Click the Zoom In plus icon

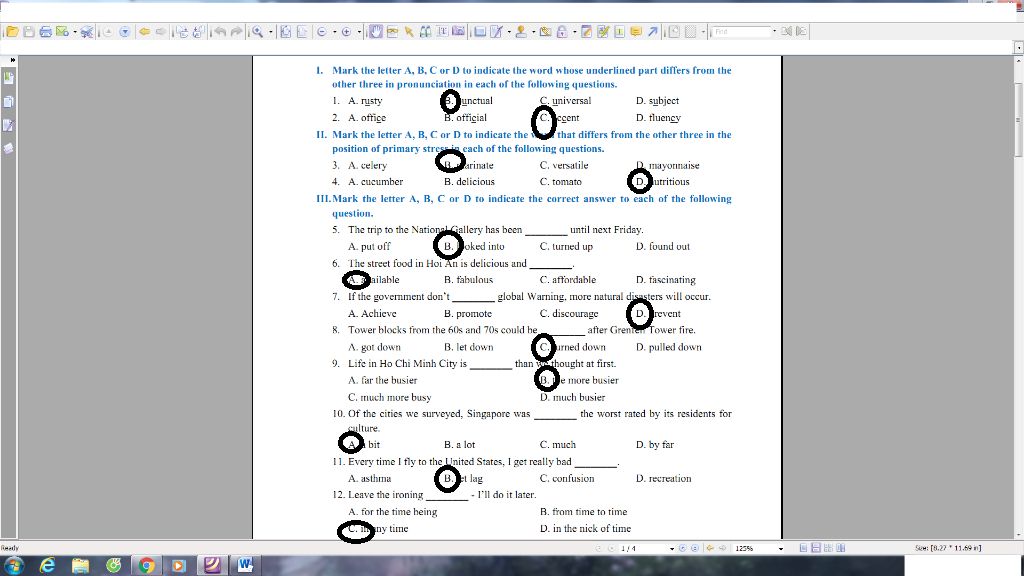346,31
